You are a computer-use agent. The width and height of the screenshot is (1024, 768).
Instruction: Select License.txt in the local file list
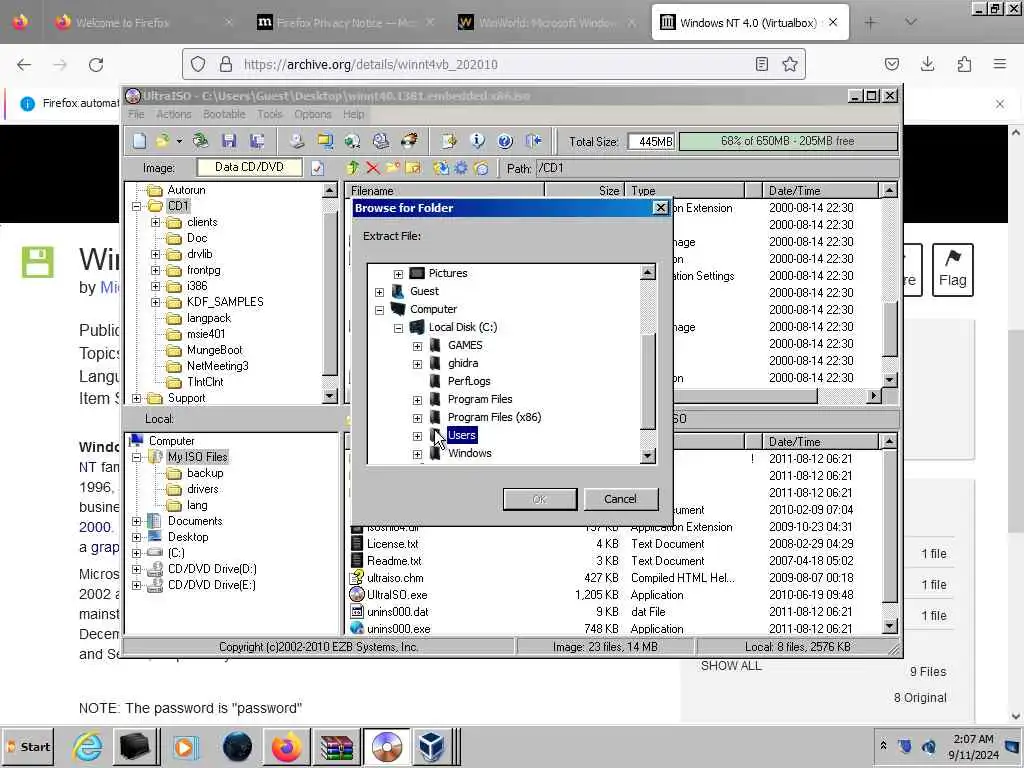coord(392,544)
